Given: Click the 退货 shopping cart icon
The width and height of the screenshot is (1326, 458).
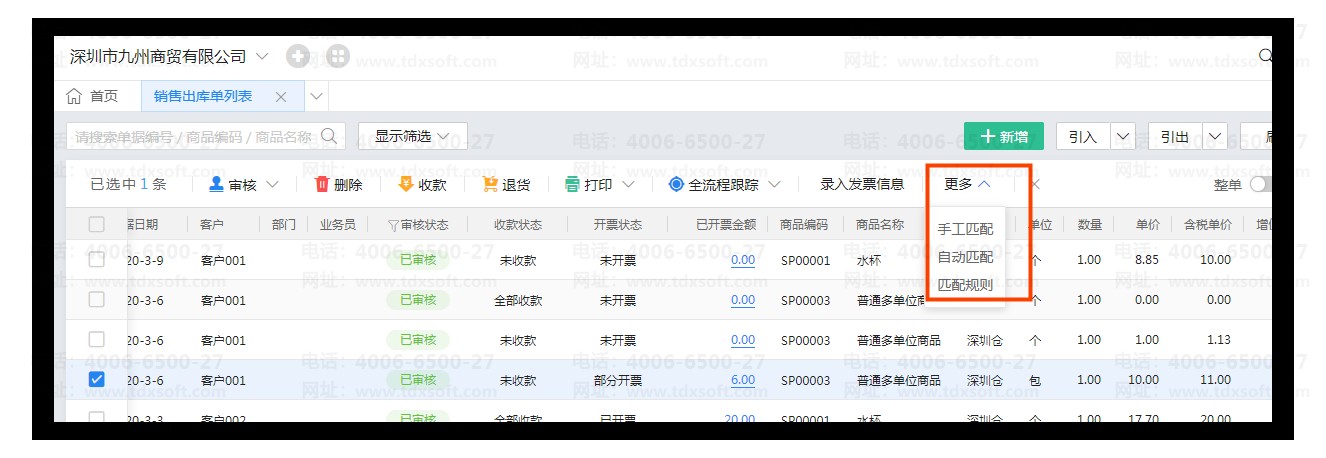Looking at the screenshot, I should pos(490,184).
